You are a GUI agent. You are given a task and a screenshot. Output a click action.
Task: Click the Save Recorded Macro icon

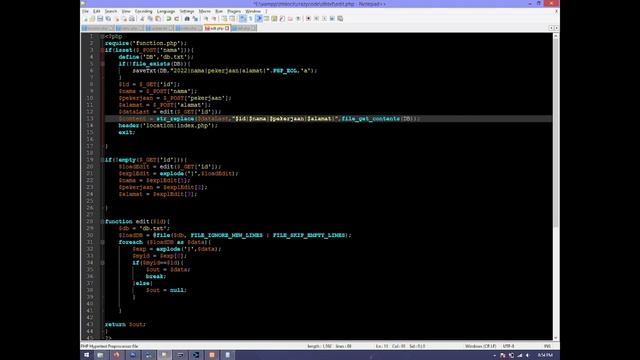(340, 19)
